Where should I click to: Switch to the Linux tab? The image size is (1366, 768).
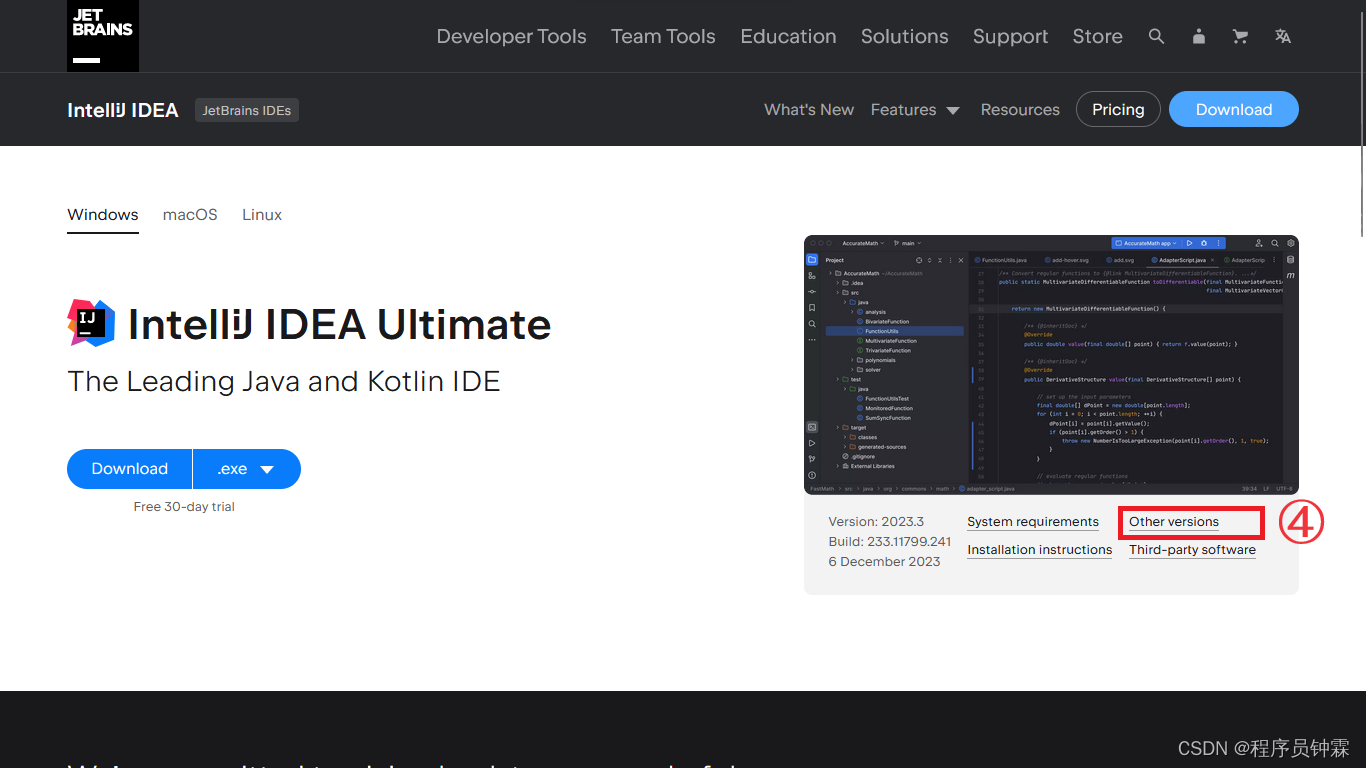click(262, 215)
